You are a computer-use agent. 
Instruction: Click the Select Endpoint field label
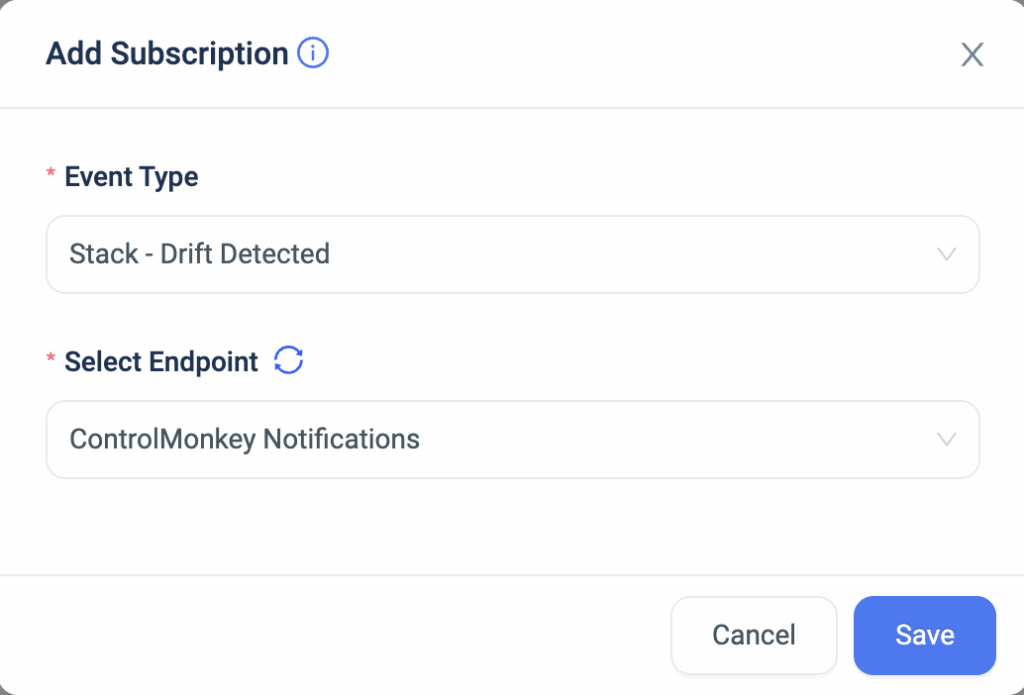point(161,362)
